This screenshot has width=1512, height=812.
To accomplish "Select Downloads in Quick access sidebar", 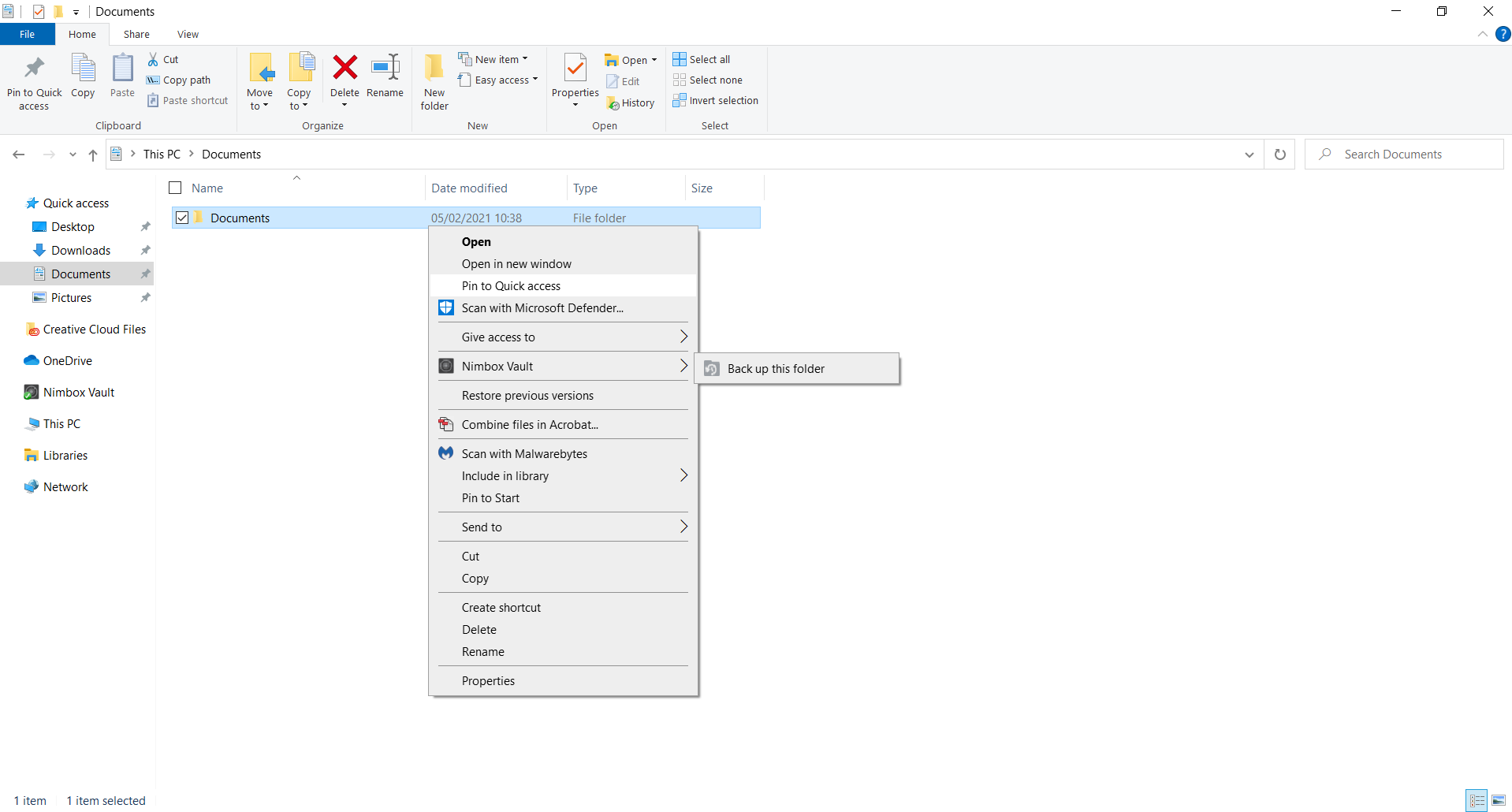I will pyautogui.click(x=81, y=251).
